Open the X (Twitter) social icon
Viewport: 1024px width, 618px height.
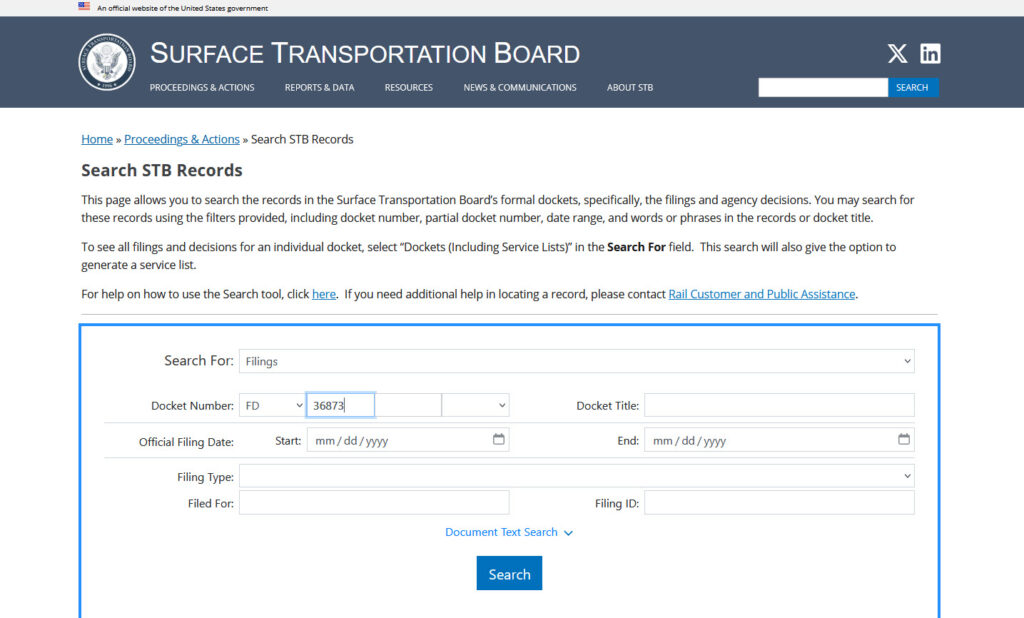897,54
